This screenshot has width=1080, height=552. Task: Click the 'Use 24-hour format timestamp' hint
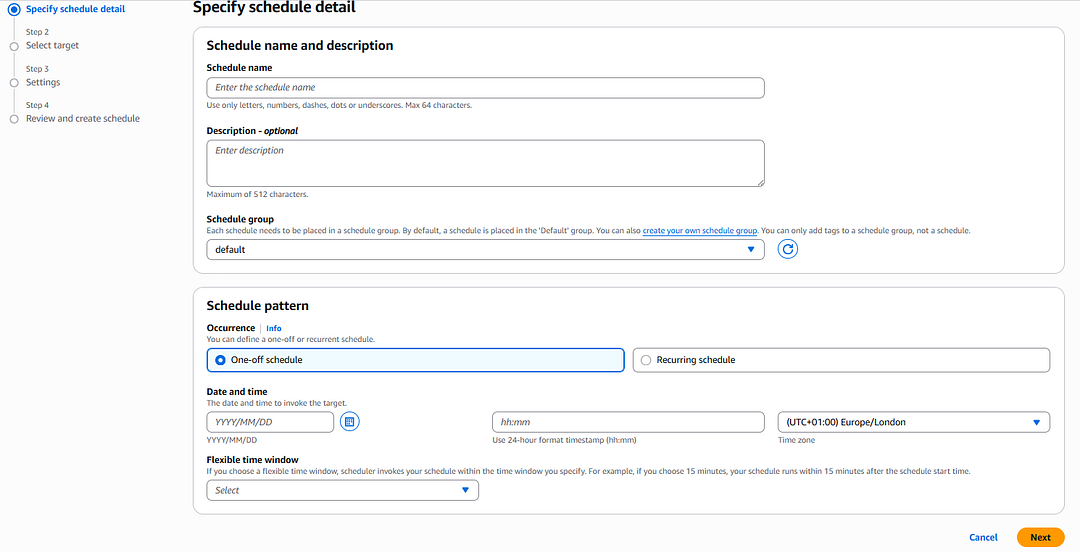564,440
